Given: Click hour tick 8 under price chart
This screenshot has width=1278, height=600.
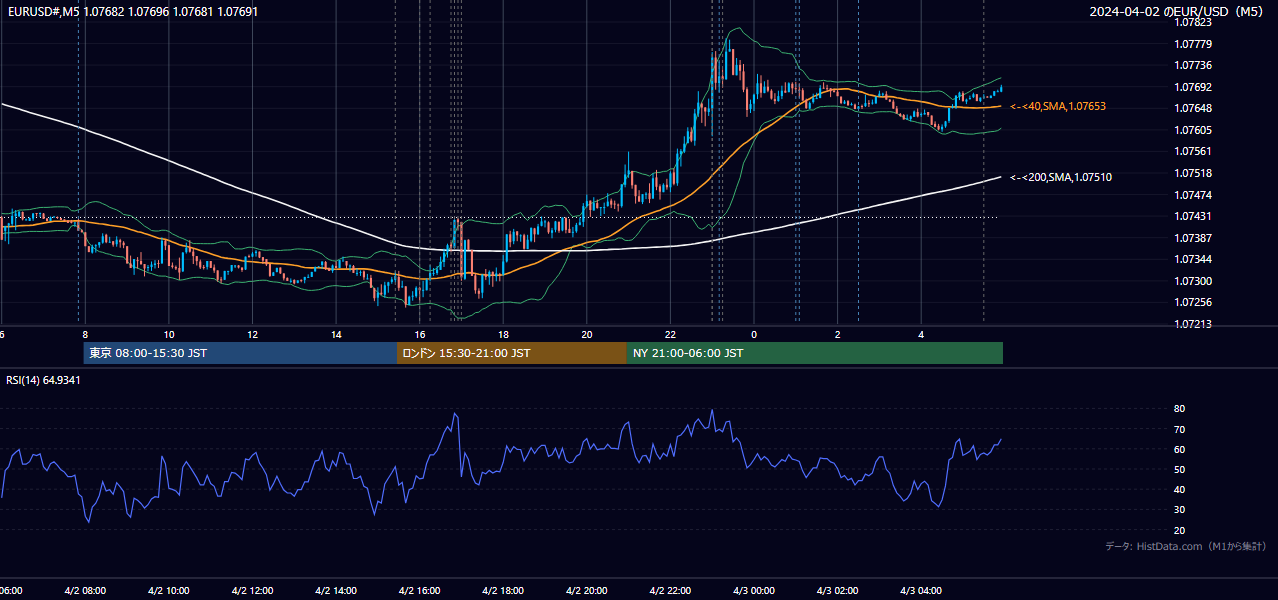Looking at the screenshot, I should [85, 334].
